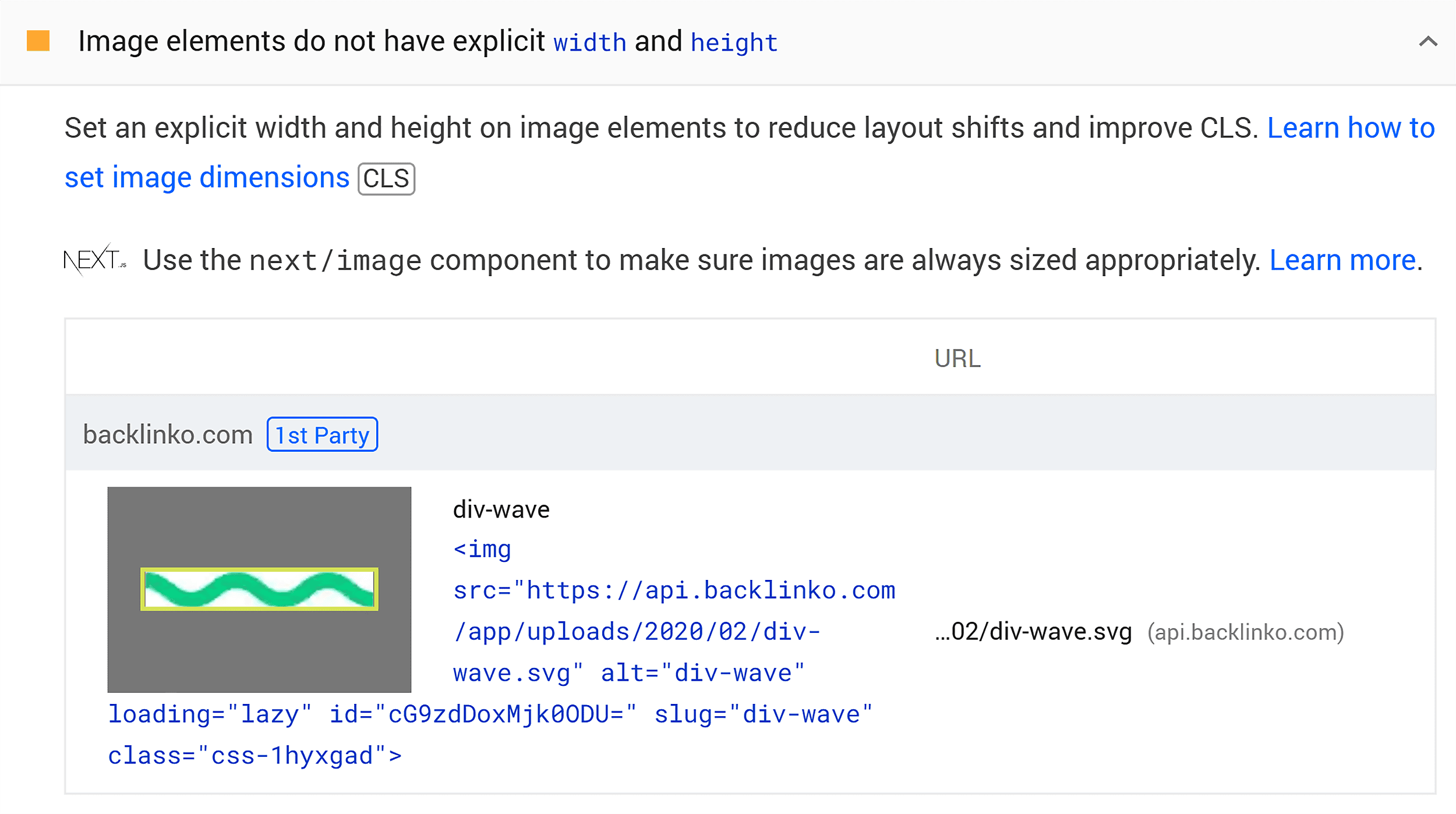Click the 'div-wave' element name
This screenshot has width=1456, height=814.
(x=501, y=509)
